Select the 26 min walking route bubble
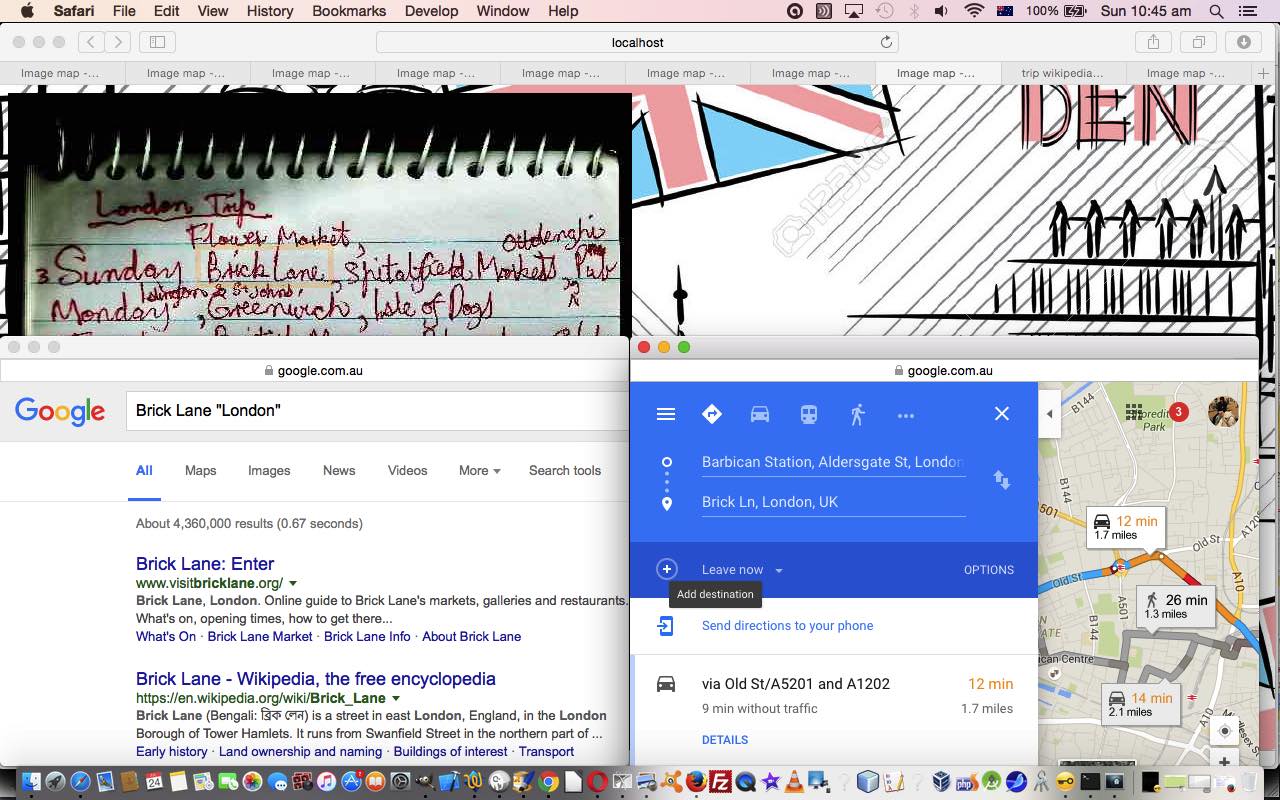Viewport: 1280px width, 800px height. tap(1176, 606)
